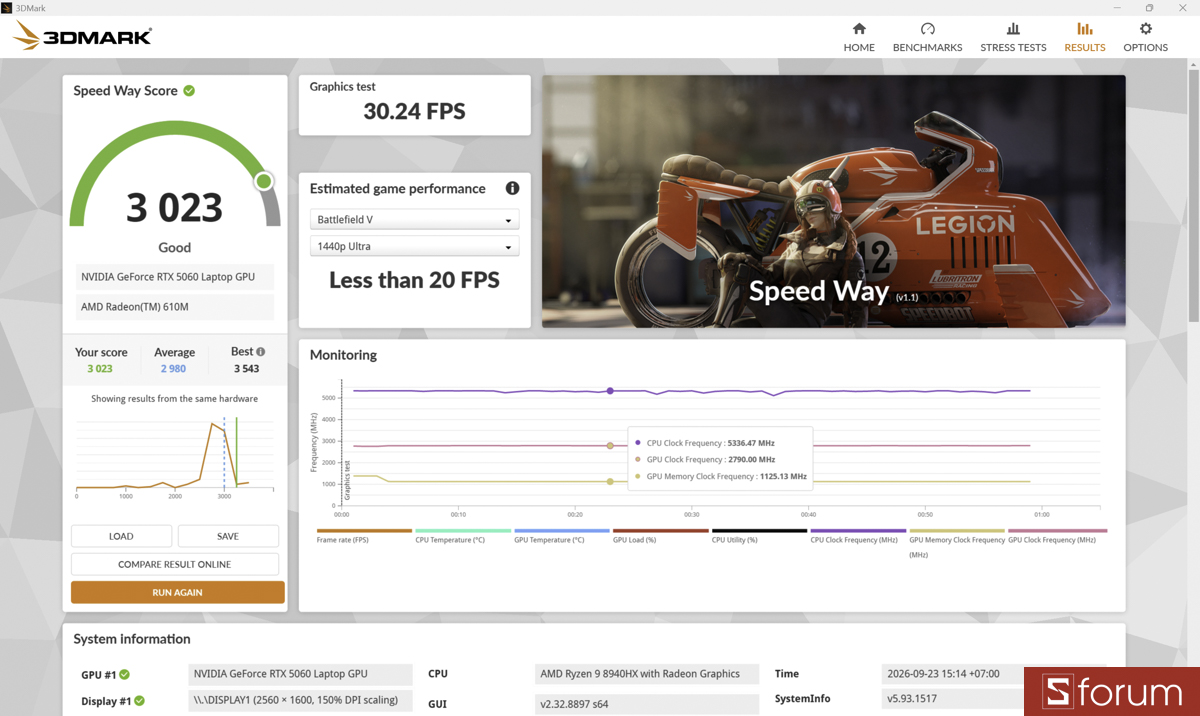Toggle Frame rate (FPS) legend swatch
Viewport: 1200px width, 716px height.
(x=364, y=531)
